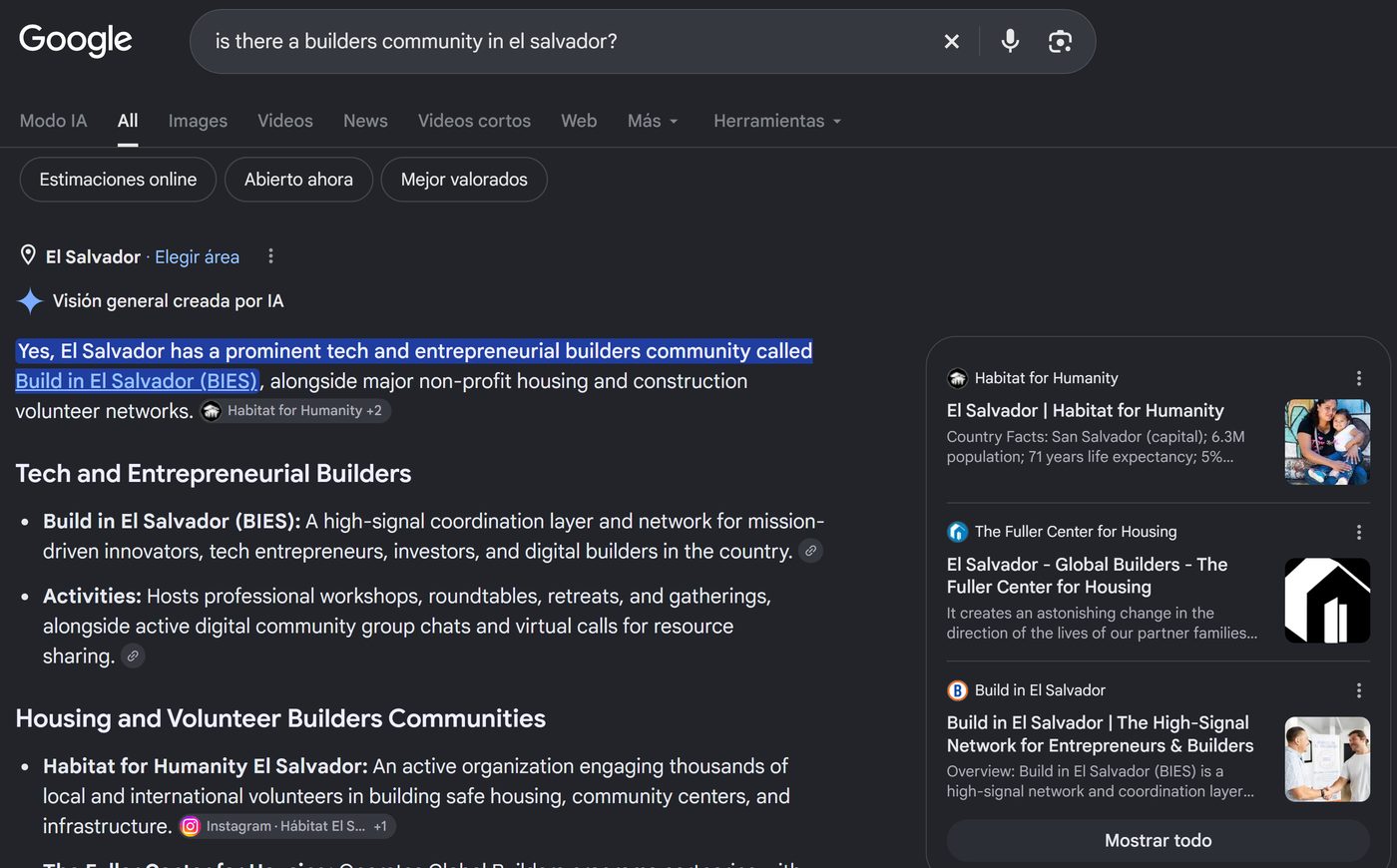Screen dimensions: 1397x868
Task: Open the Web tab
Action: (x=579, y=121)
